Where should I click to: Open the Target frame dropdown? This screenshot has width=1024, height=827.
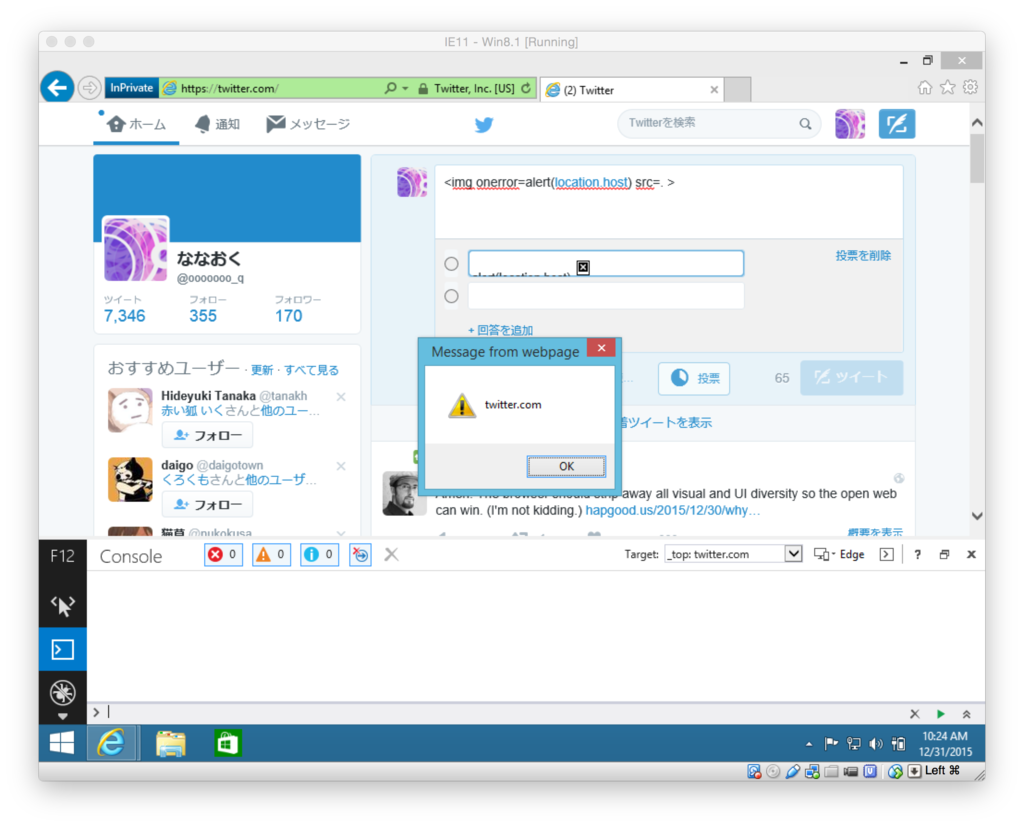[793, 554]
